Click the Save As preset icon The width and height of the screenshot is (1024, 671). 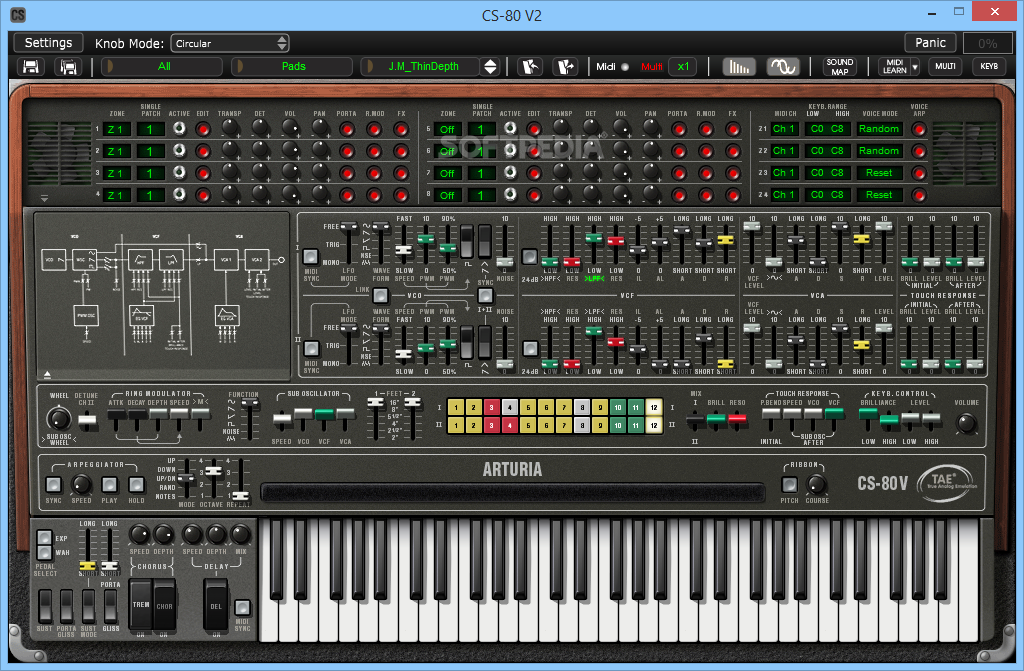point(69,67)
